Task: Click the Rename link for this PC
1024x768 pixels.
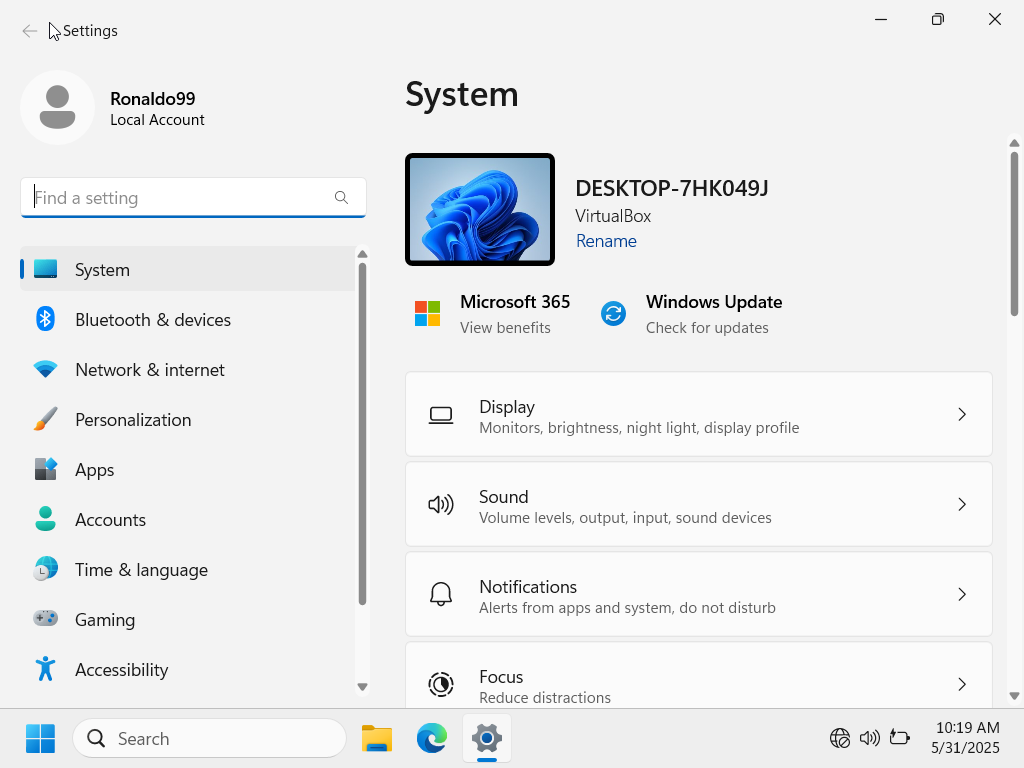Action: pyautogui.click(x=606, y=241)
